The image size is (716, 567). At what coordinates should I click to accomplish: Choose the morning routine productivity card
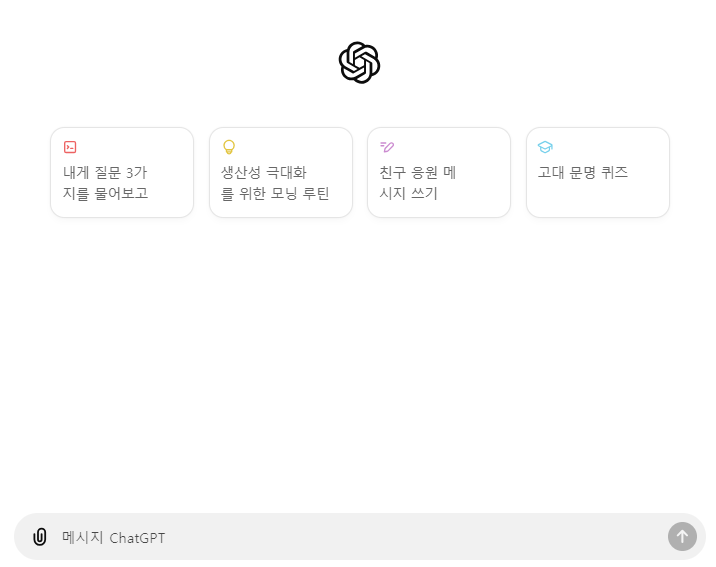281,173
